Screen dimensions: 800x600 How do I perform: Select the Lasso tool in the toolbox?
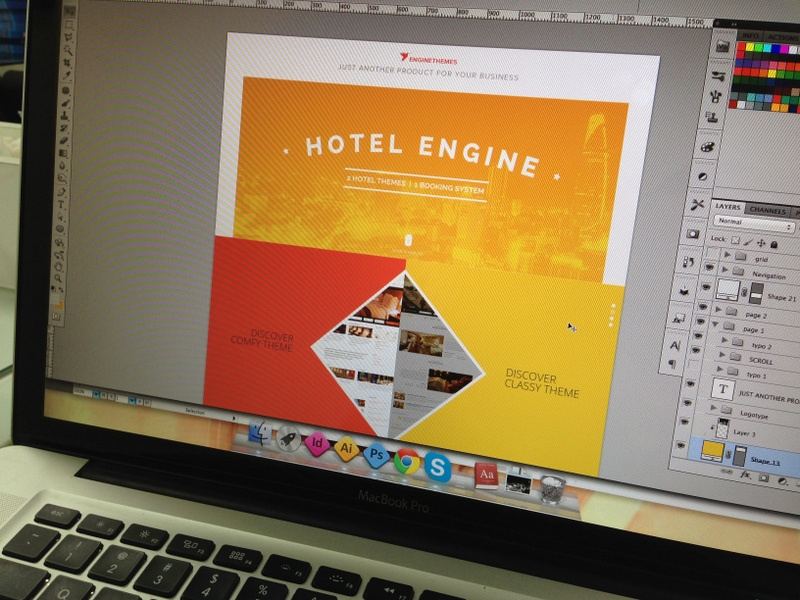(x=69, y=37)
